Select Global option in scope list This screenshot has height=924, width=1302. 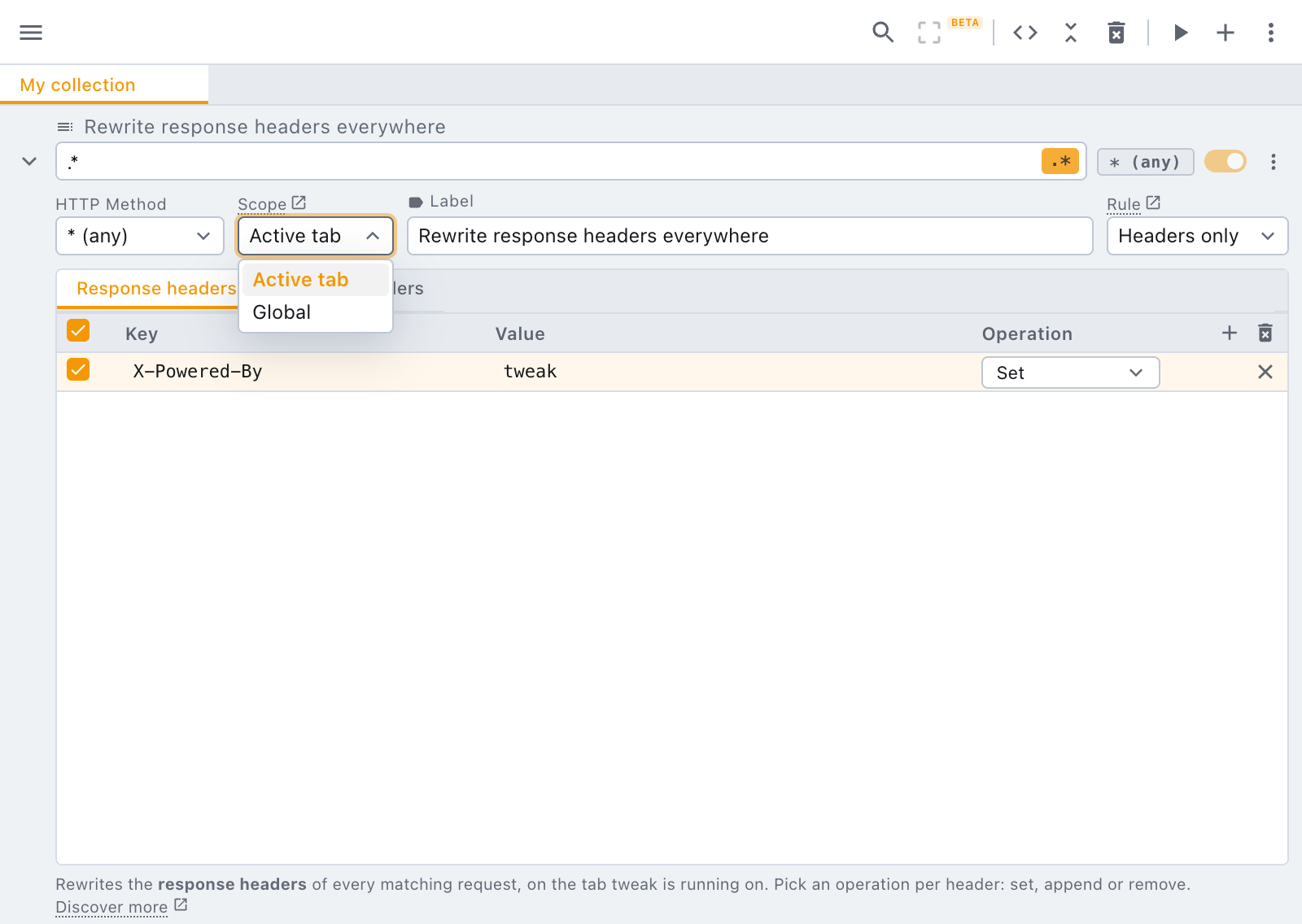point(316,312)
